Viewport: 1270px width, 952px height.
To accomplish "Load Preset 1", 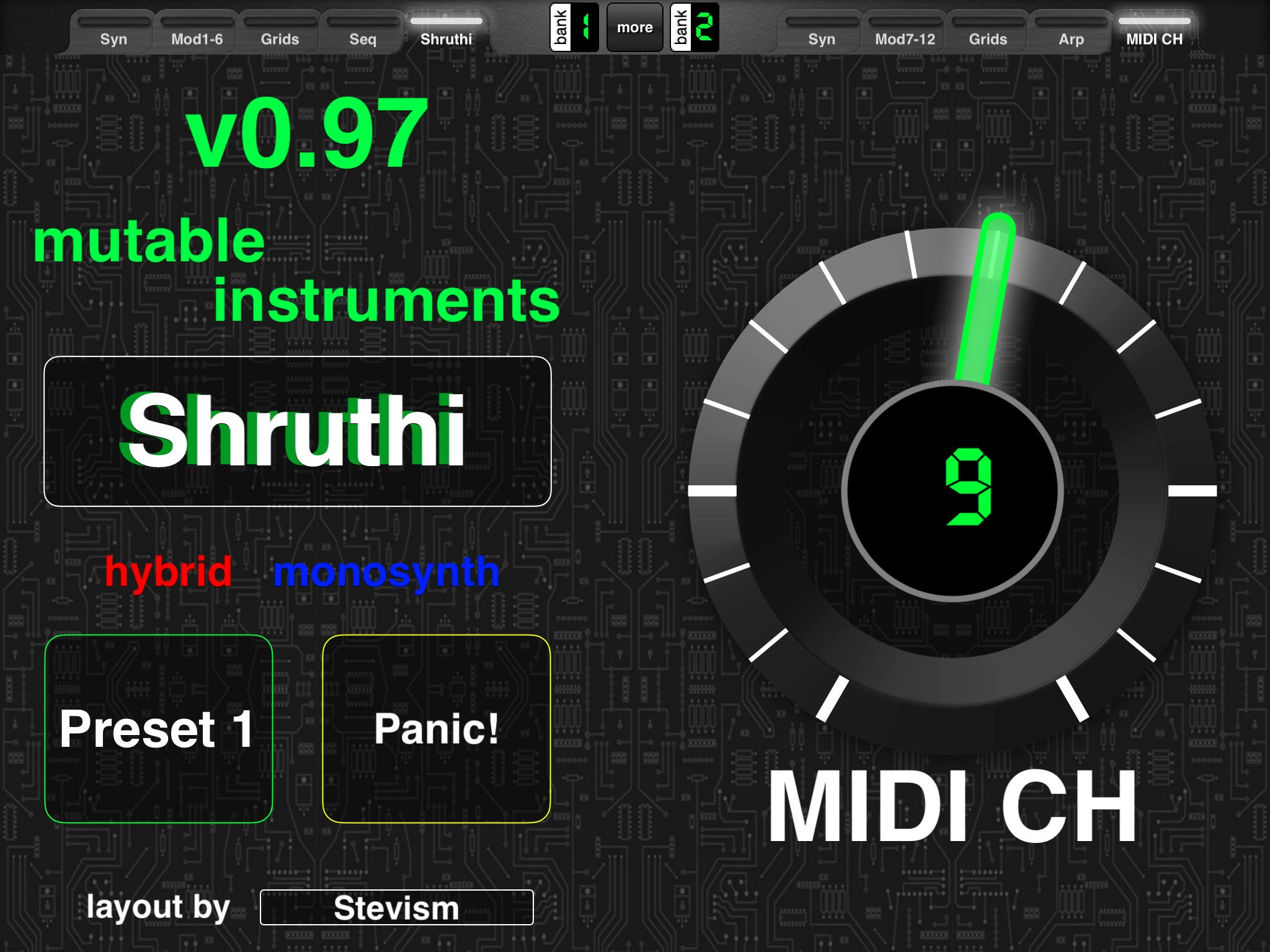I will tap(159, 729).
